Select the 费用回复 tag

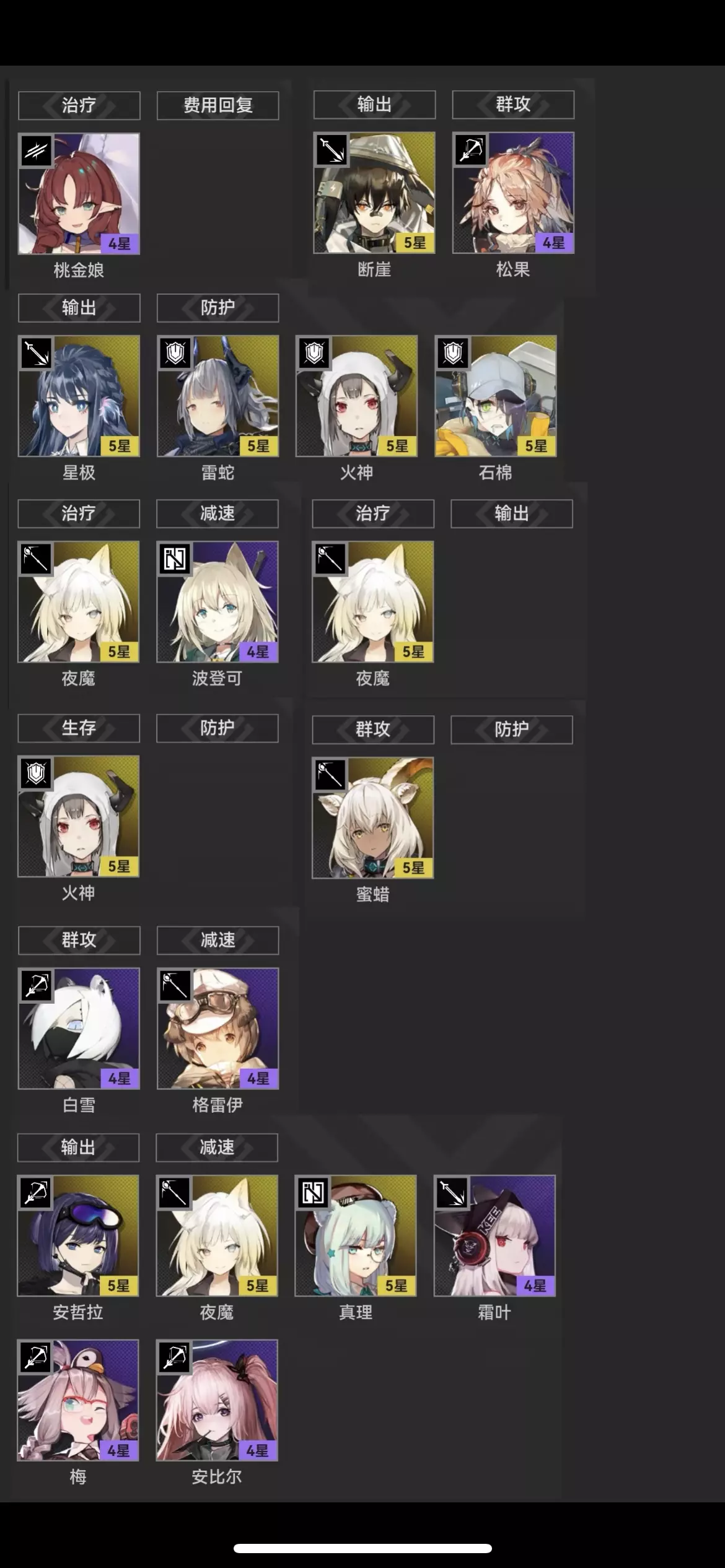point(217,105)
